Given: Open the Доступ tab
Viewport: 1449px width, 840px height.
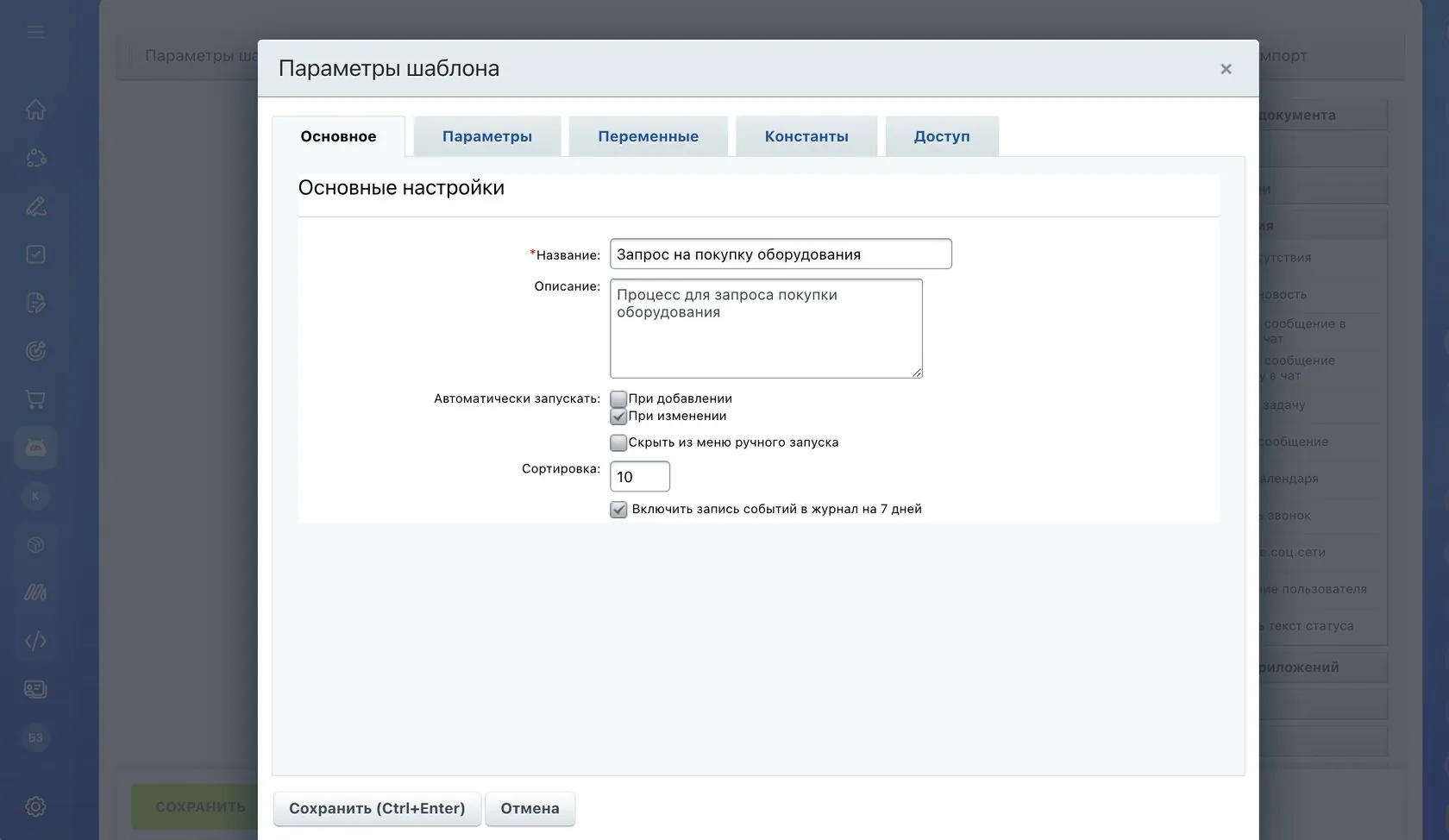Looking at the screenshot, I should point(942,136).
